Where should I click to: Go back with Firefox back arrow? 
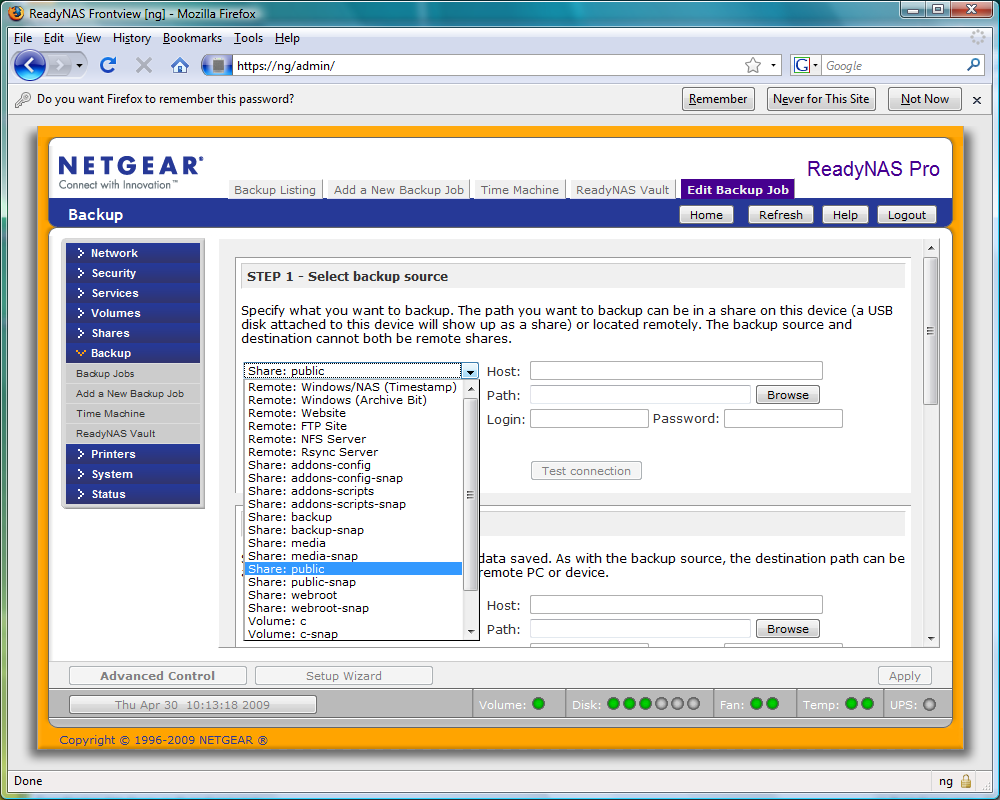(x=29, y=65)
